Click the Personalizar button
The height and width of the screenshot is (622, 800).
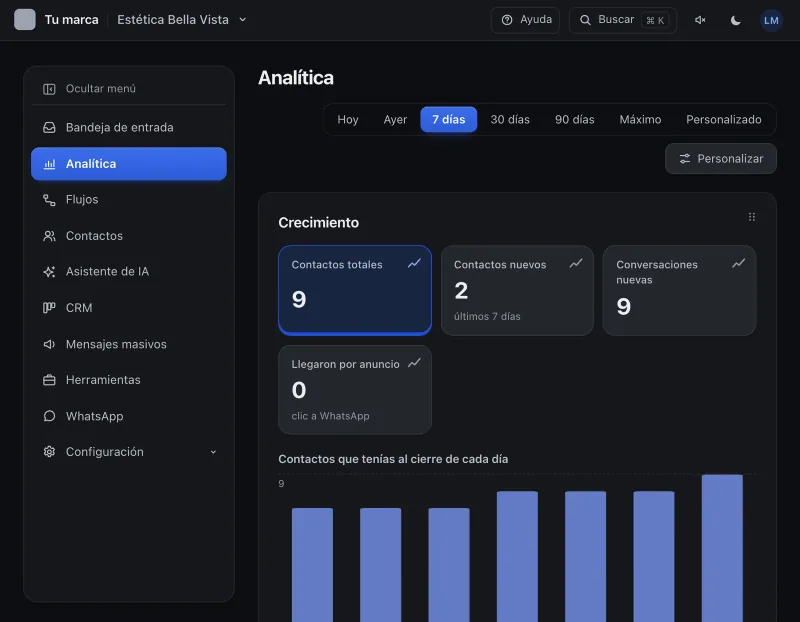[720, 159]
